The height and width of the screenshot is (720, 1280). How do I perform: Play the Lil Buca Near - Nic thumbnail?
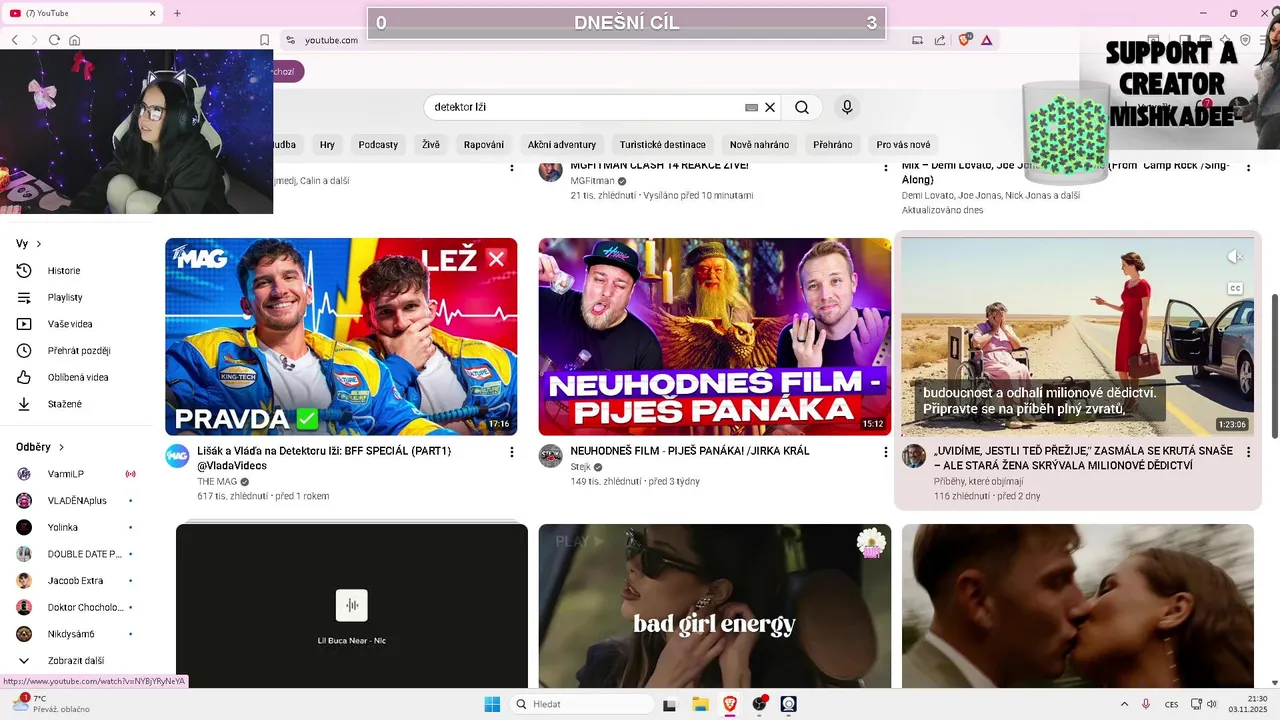point(352,606)
